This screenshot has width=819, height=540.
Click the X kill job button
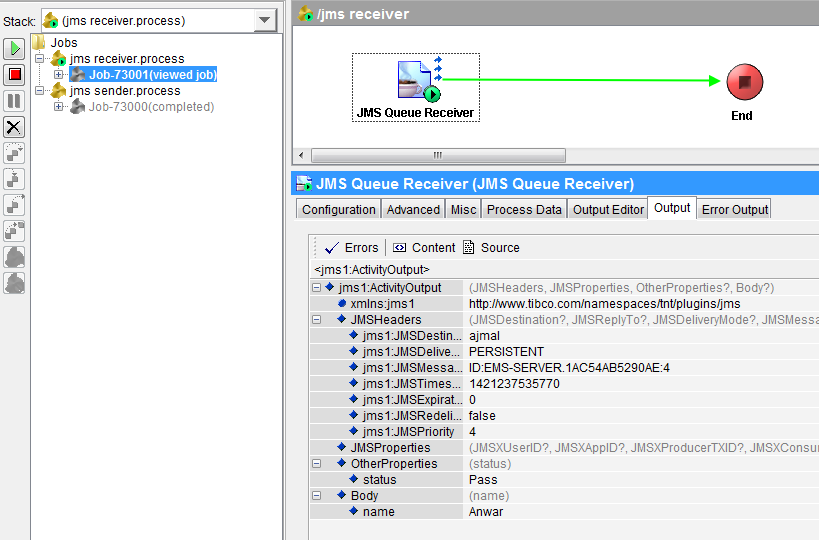coord(14,127)
